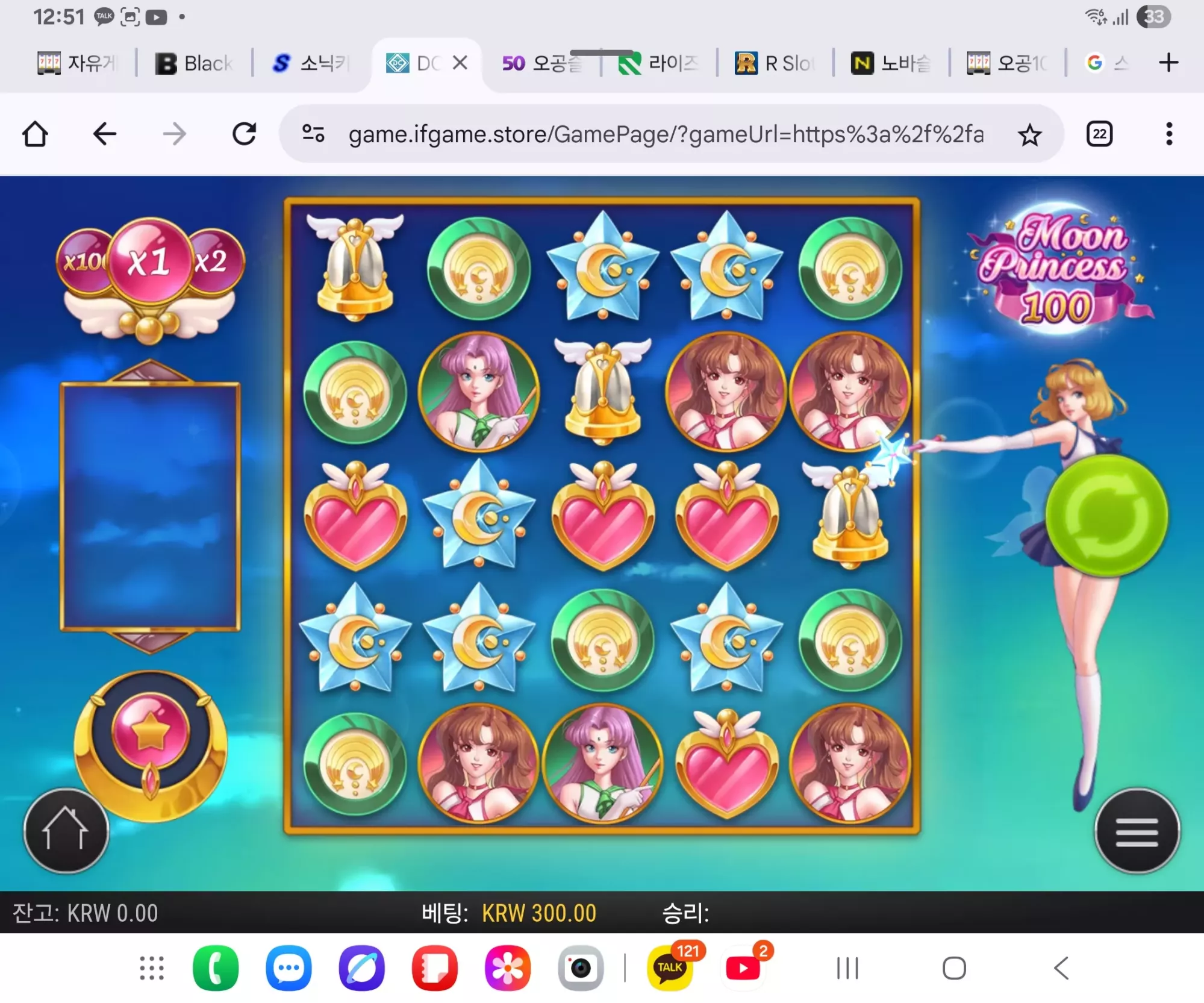Screen dimensions: 1204x1003
Task: Select the x100 multiplier bubble
Action: pyautogui.click(x=85, y=261)
